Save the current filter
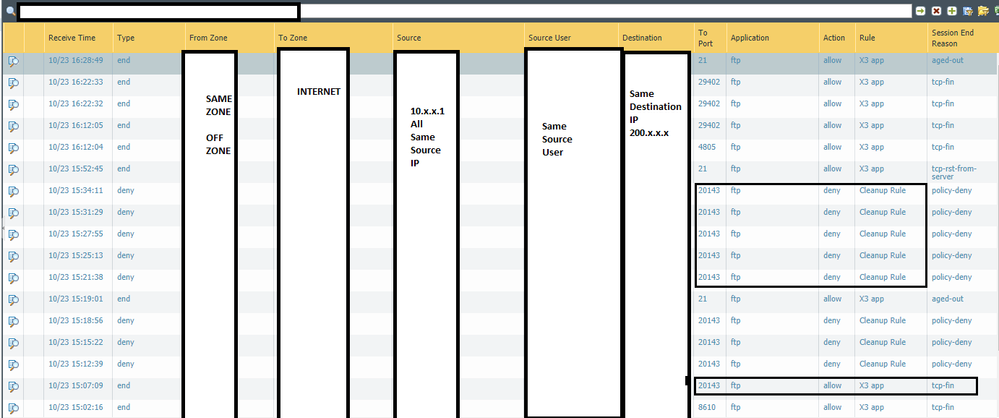The image size is (999, 418). pyautogui.click(x=968, y=11)
